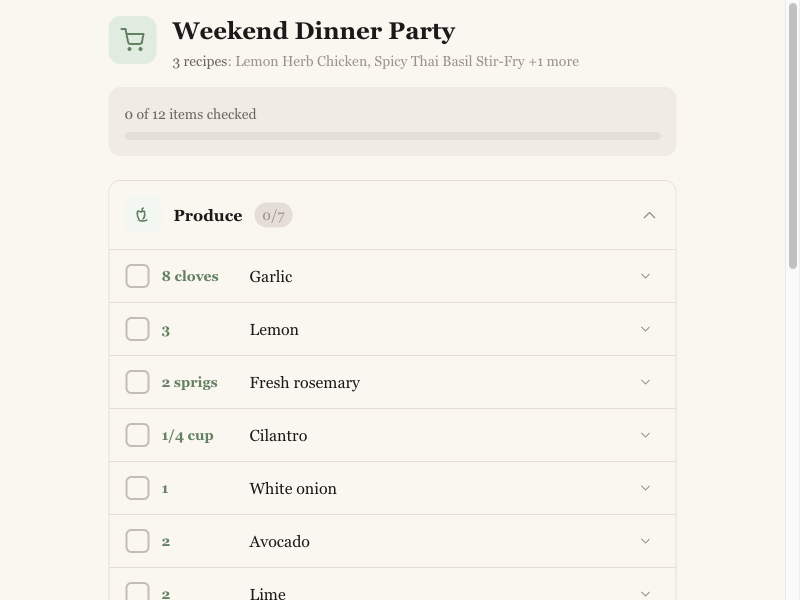Screen dimensions: 800x600
Task: Expand the Avocado row
Action: [645, 541]
